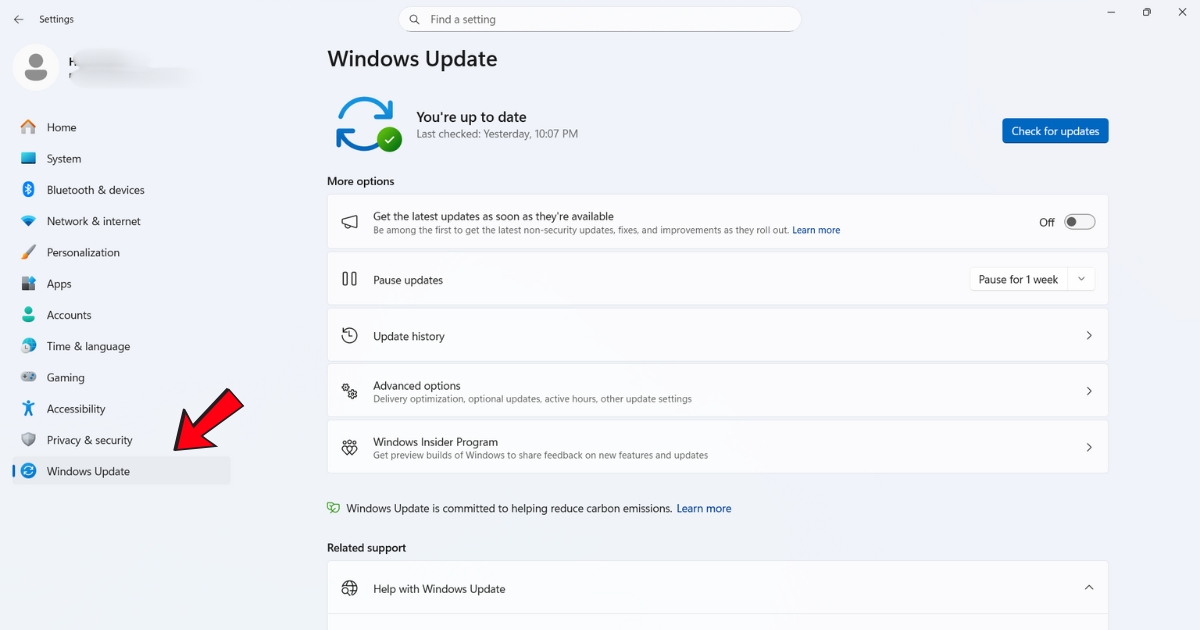Viewport: 1200px width, 630px height.
Task: Open Gaming settings via the Xbox icon
Action: click(x=28, y=377)
